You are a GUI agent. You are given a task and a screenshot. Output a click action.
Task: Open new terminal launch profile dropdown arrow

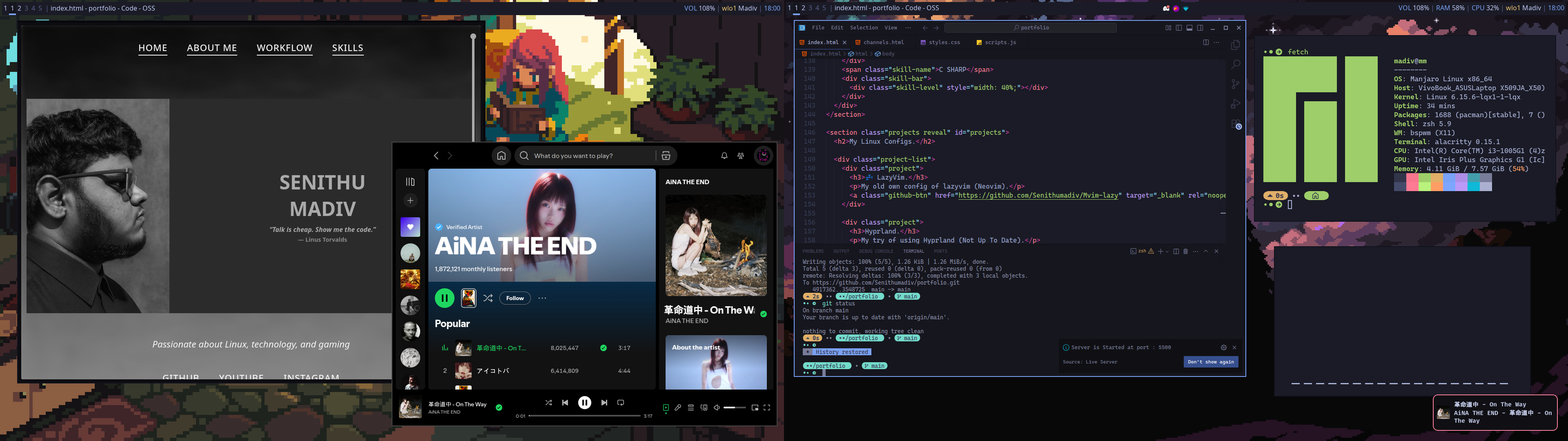tap(1167, 252)
